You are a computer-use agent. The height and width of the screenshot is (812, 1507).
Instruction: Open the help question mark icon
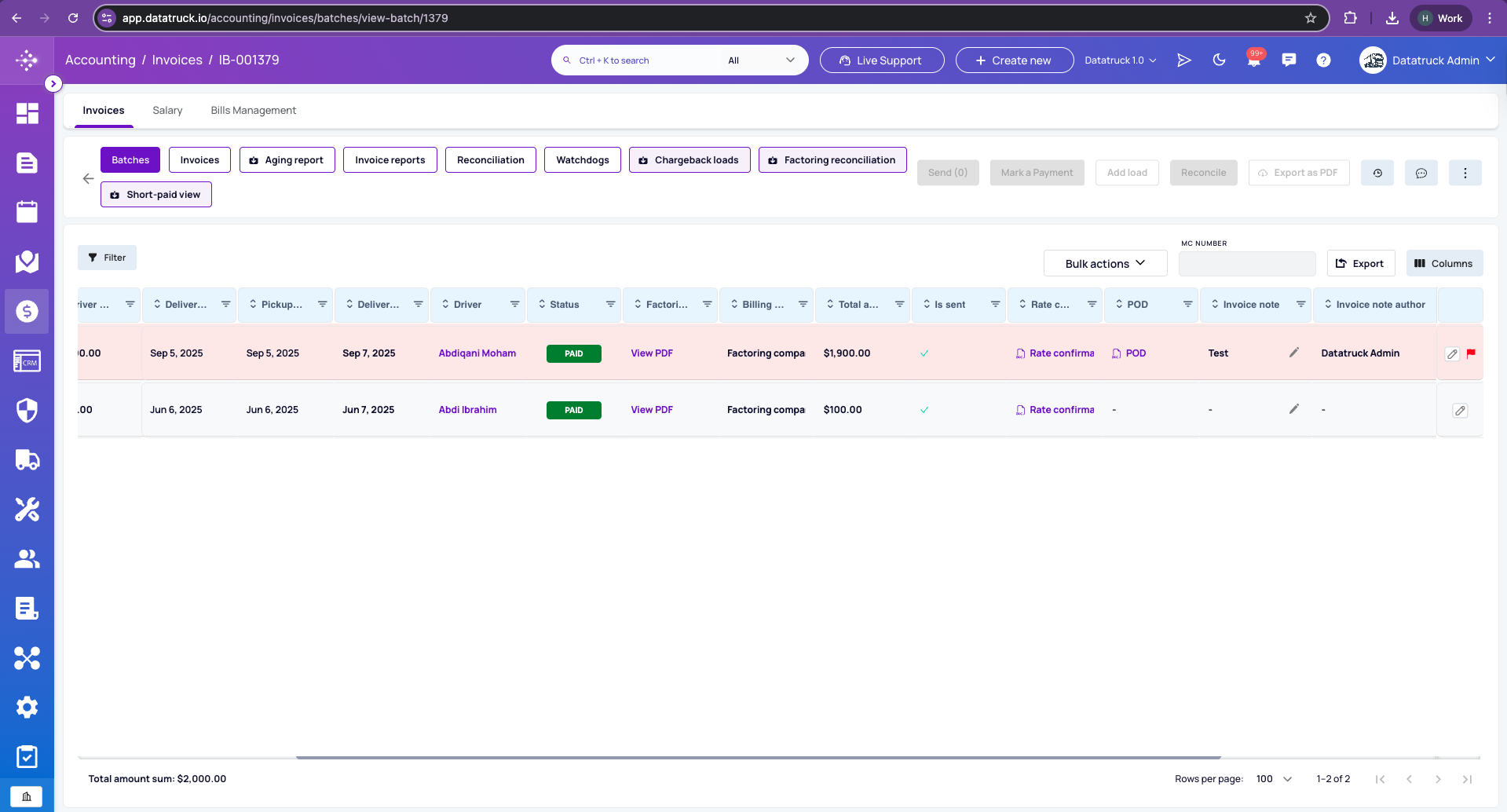[x=1323, y=60]
